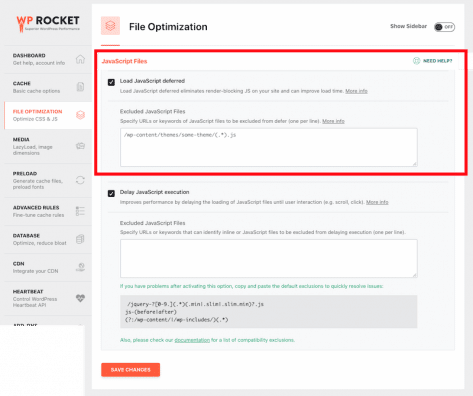
Task: Uncheck Delay JavaScript execution checkbox
Action: (x=111, y=193)
